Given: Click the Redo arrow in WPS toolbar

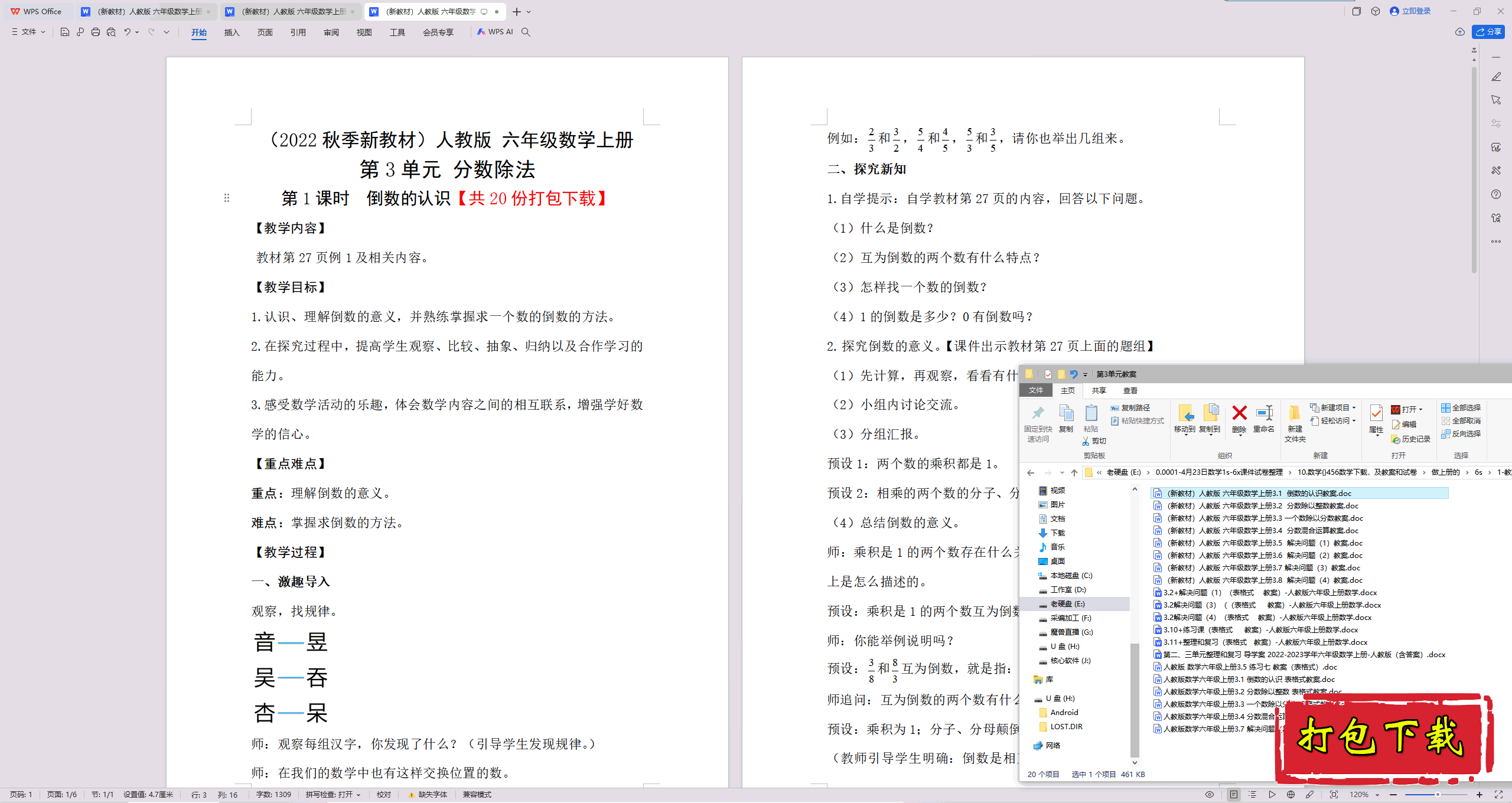Looking at the screenshot, I should 151,32.
